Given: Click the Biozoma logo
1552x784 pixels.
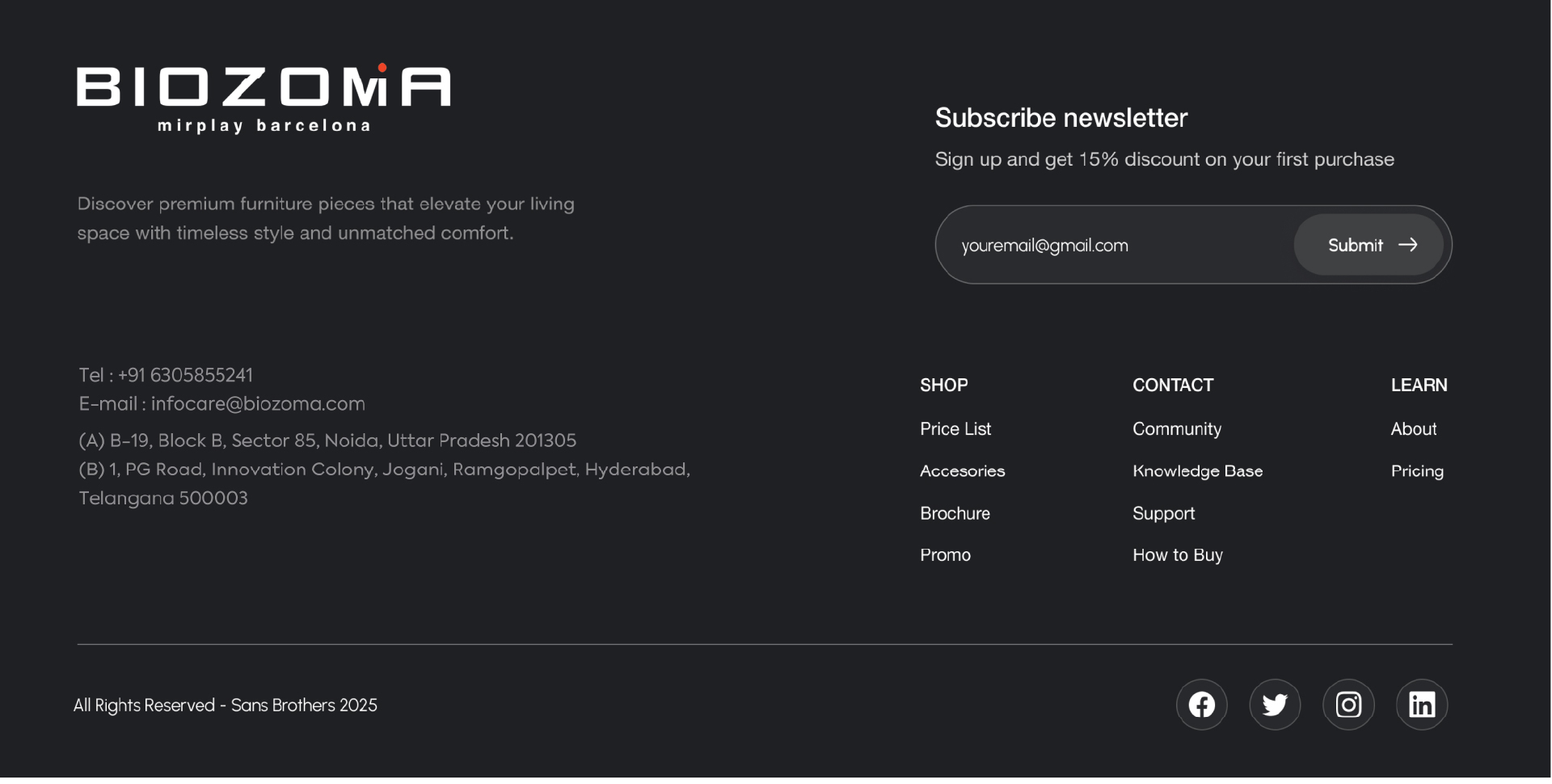Looking at the screenshot, I should pyautogui.click(x=264, y=99).
